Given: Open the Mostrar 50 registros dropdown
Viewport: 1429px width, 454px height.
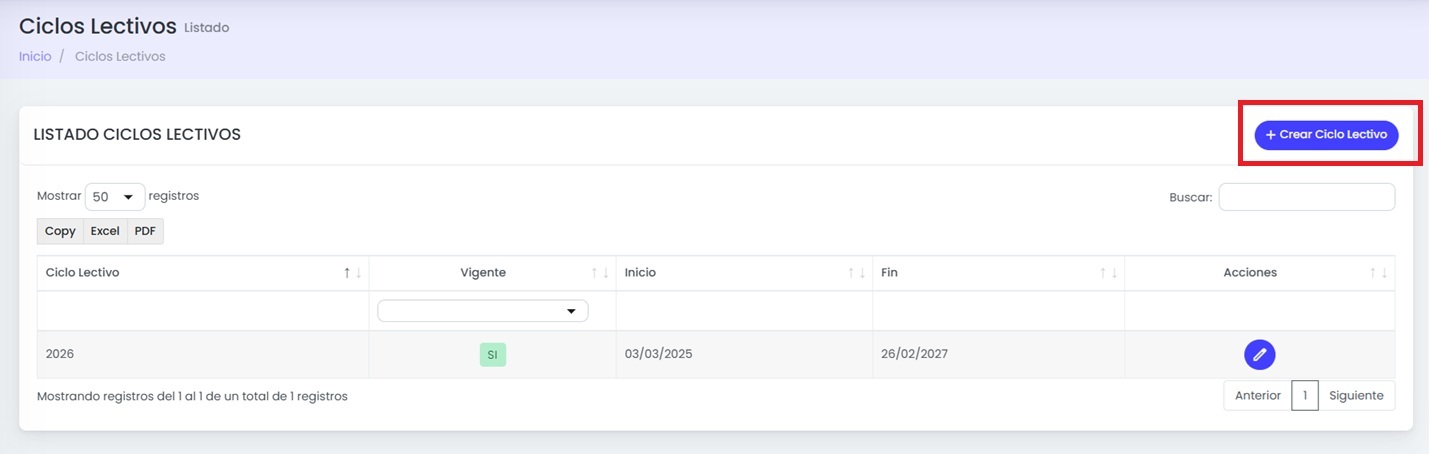Looking at the screenshot, I should (115, 197).
